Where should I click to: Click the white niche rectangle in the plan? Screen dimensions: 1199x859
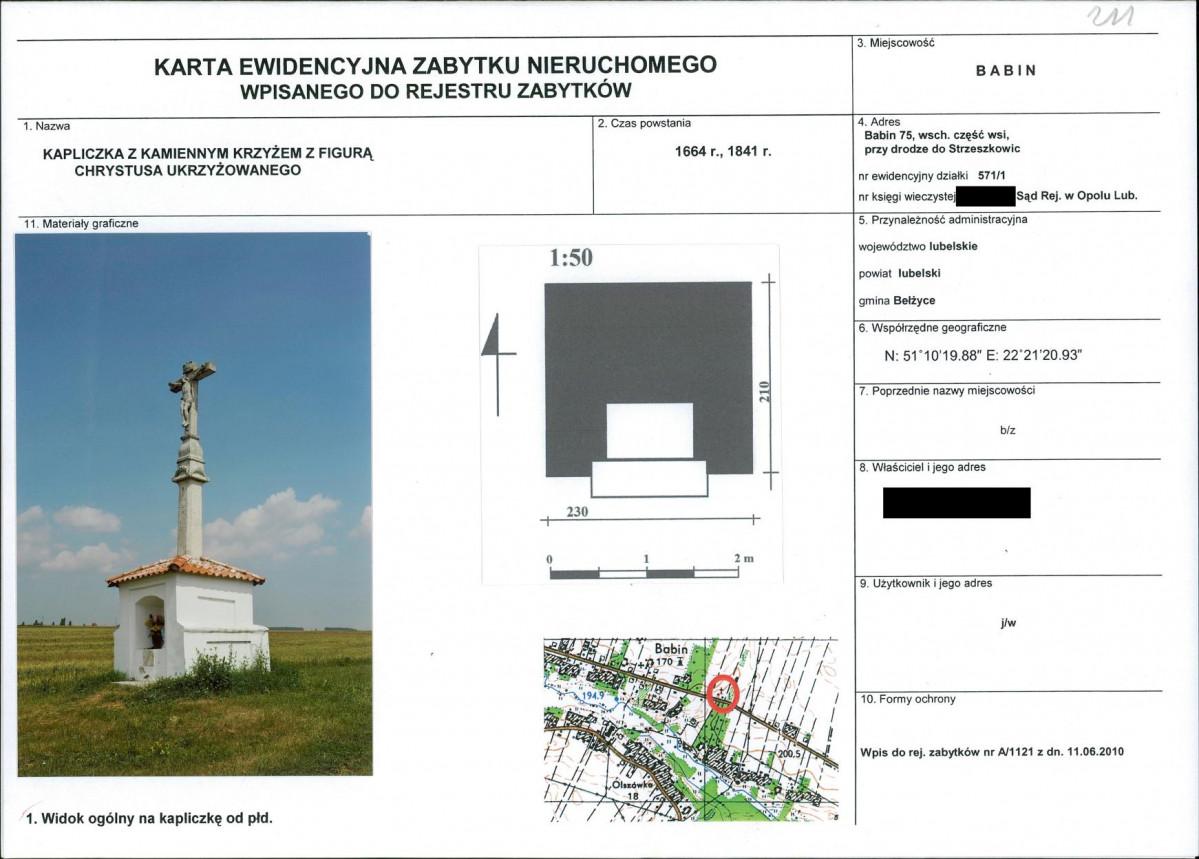(650, 431)
